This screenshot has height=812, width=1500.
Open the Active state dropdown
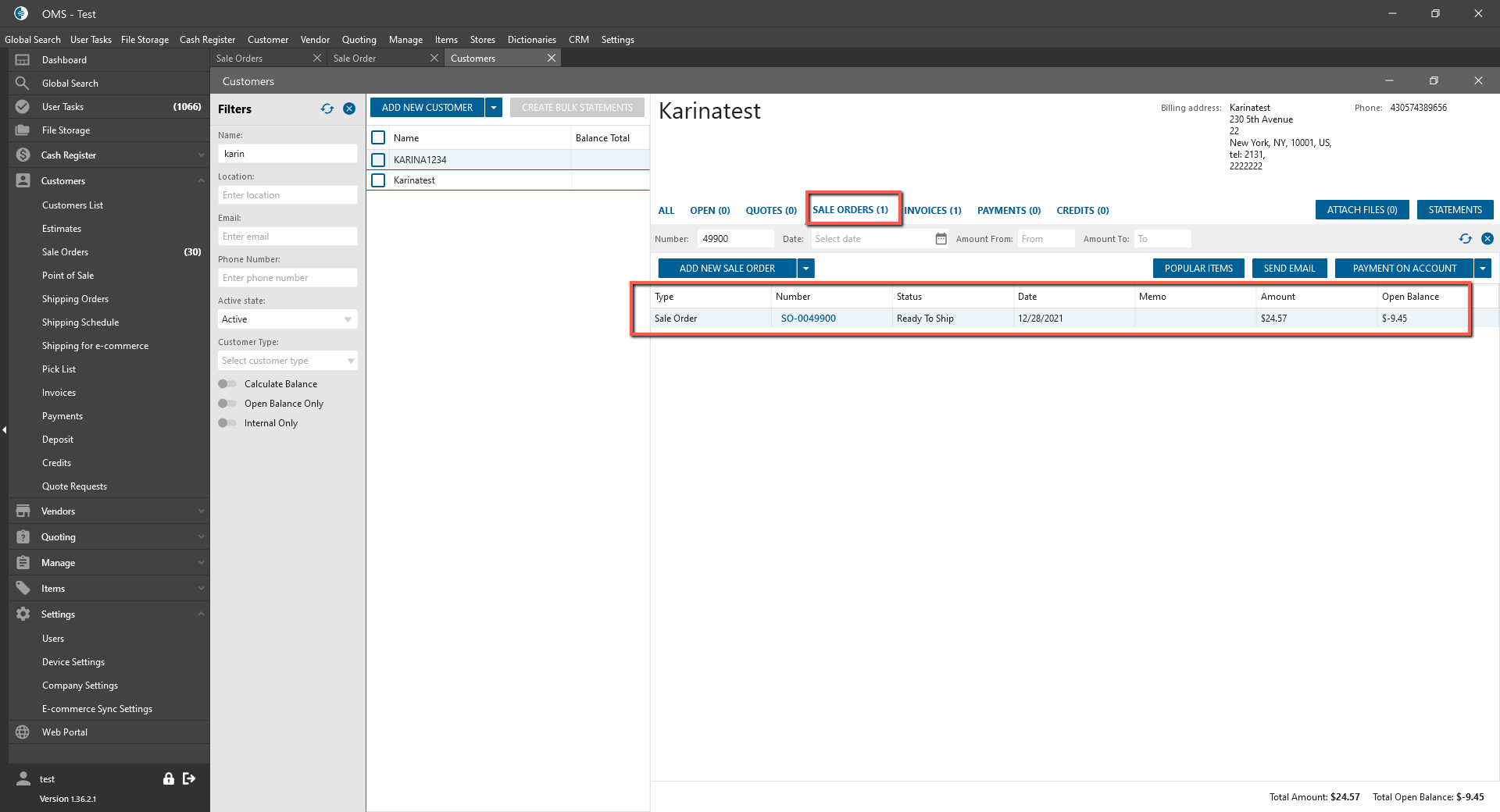pyautogui.click(x=287, y=319)
